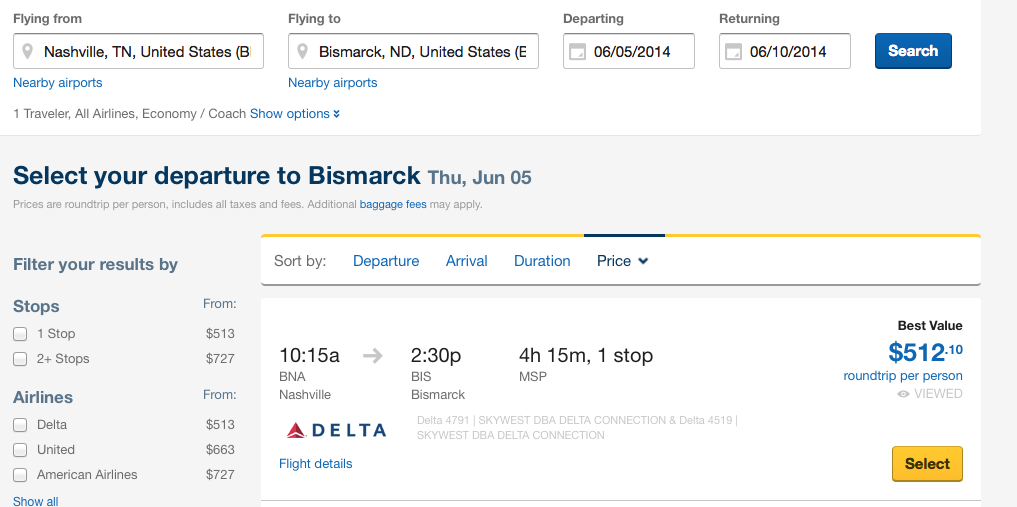Click the location pin icon in Flying from
1017x507 pixels.
(28, 52)
